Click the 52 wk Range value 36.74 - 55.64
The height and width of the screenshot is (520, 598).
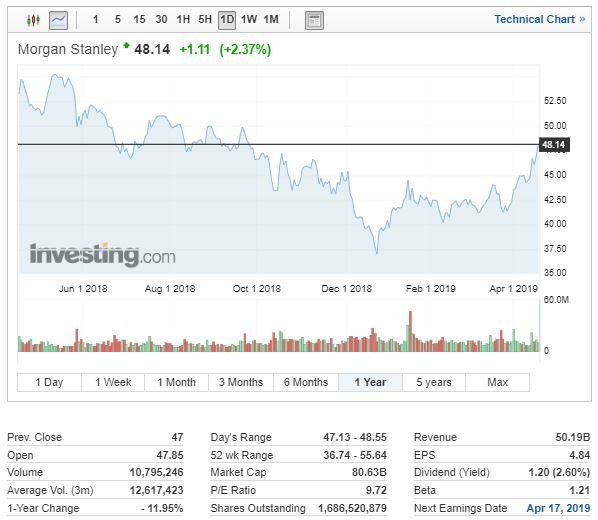[x=355, y=455]
